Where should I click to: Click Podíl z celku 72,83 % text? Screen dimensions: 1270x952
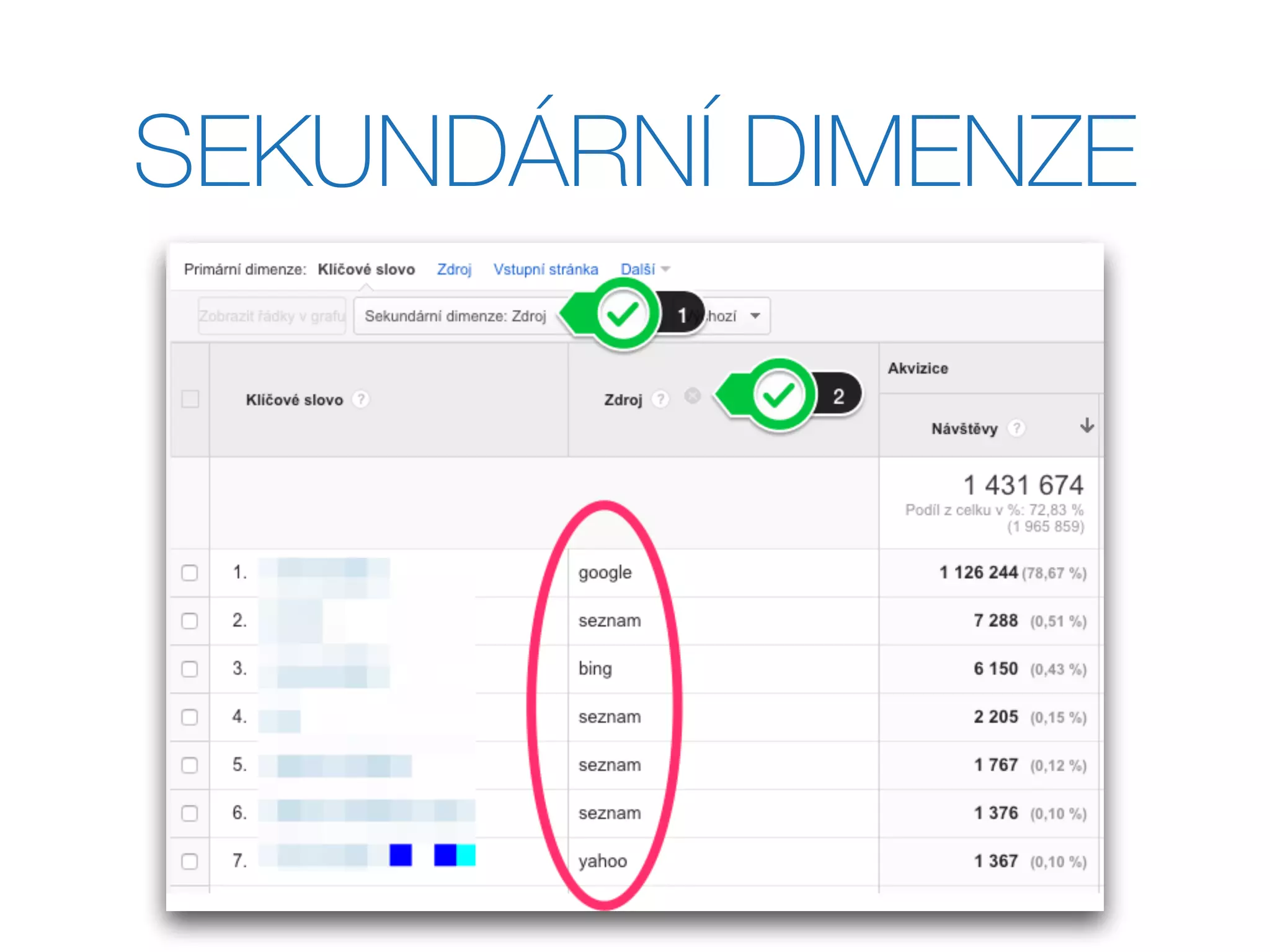[995, 510]
